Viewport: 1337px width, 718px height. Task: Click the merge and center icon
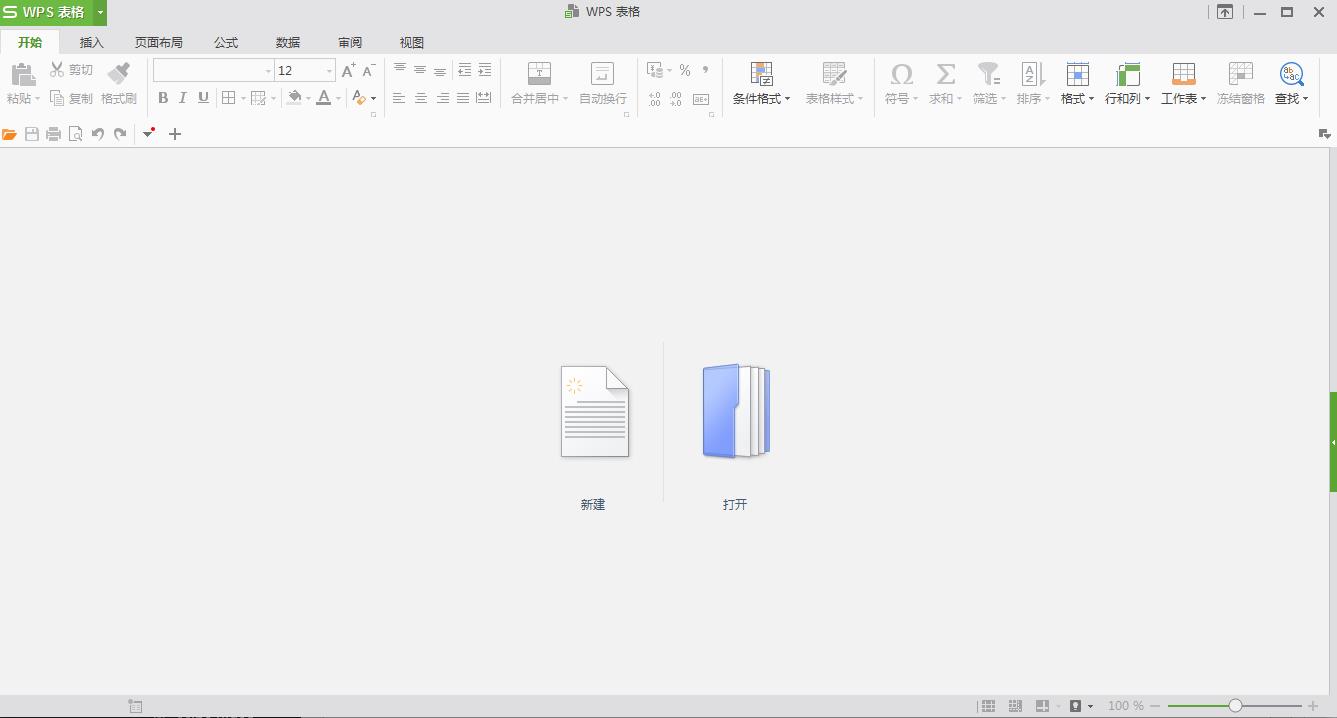[x=539, y=73]
